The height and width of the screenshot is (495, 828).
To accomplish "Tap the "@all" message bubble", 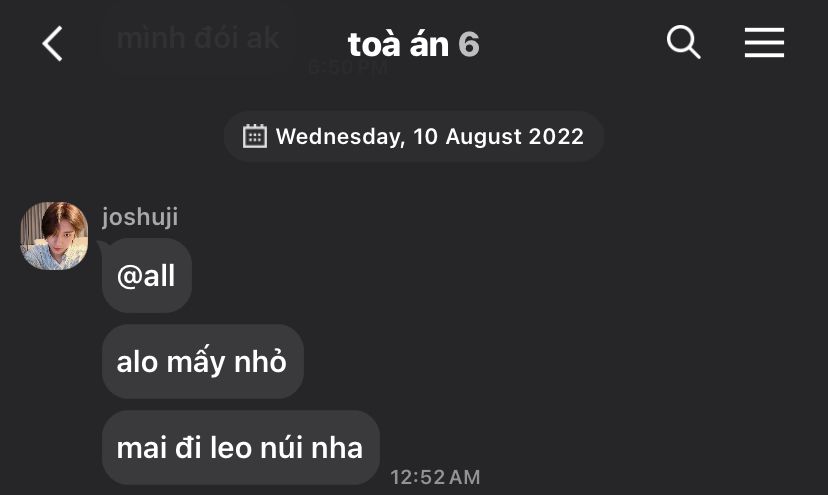I will (x=146, y=276).
